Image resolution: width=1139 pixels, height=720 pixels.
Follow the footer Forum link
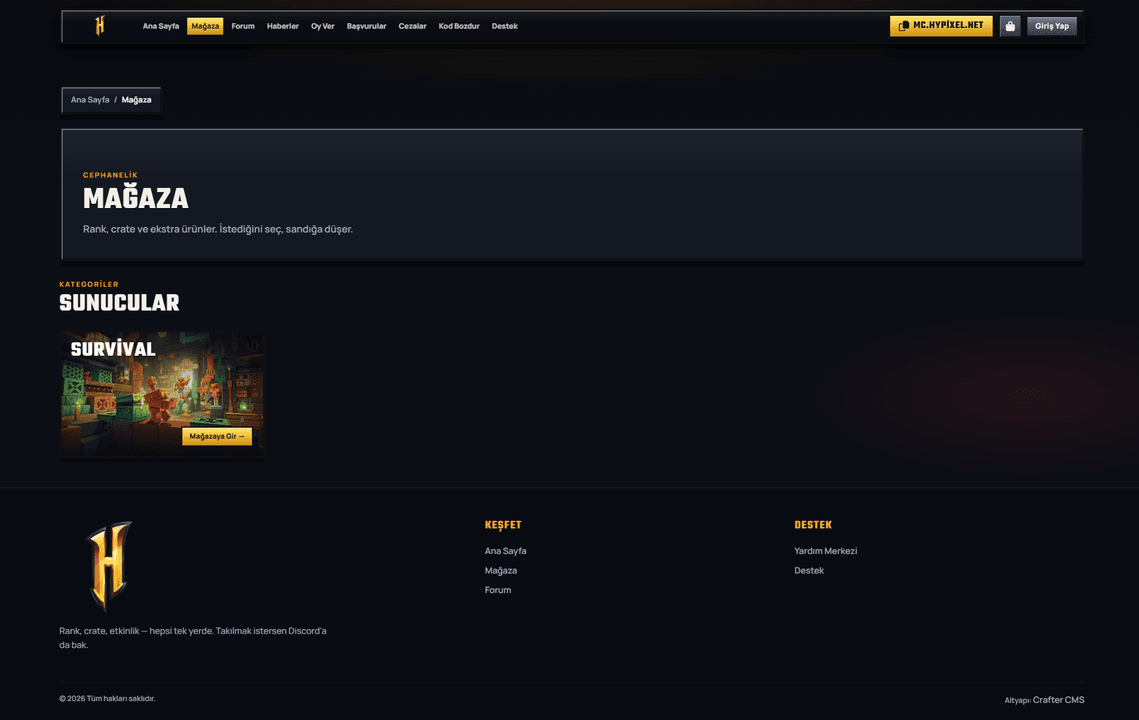[498, 590]
